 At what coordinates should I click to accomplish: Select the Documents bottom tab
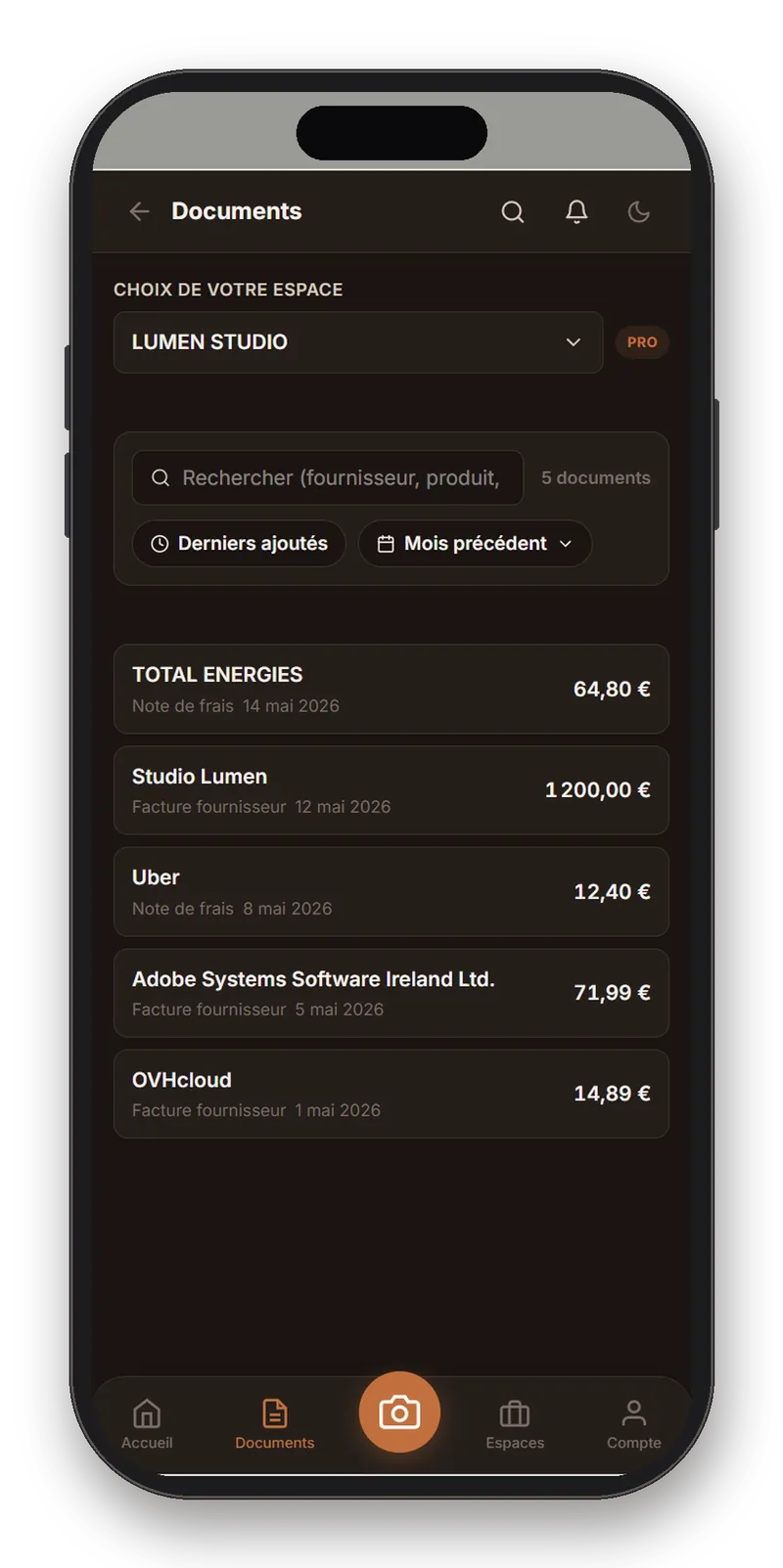[275, 1424]
